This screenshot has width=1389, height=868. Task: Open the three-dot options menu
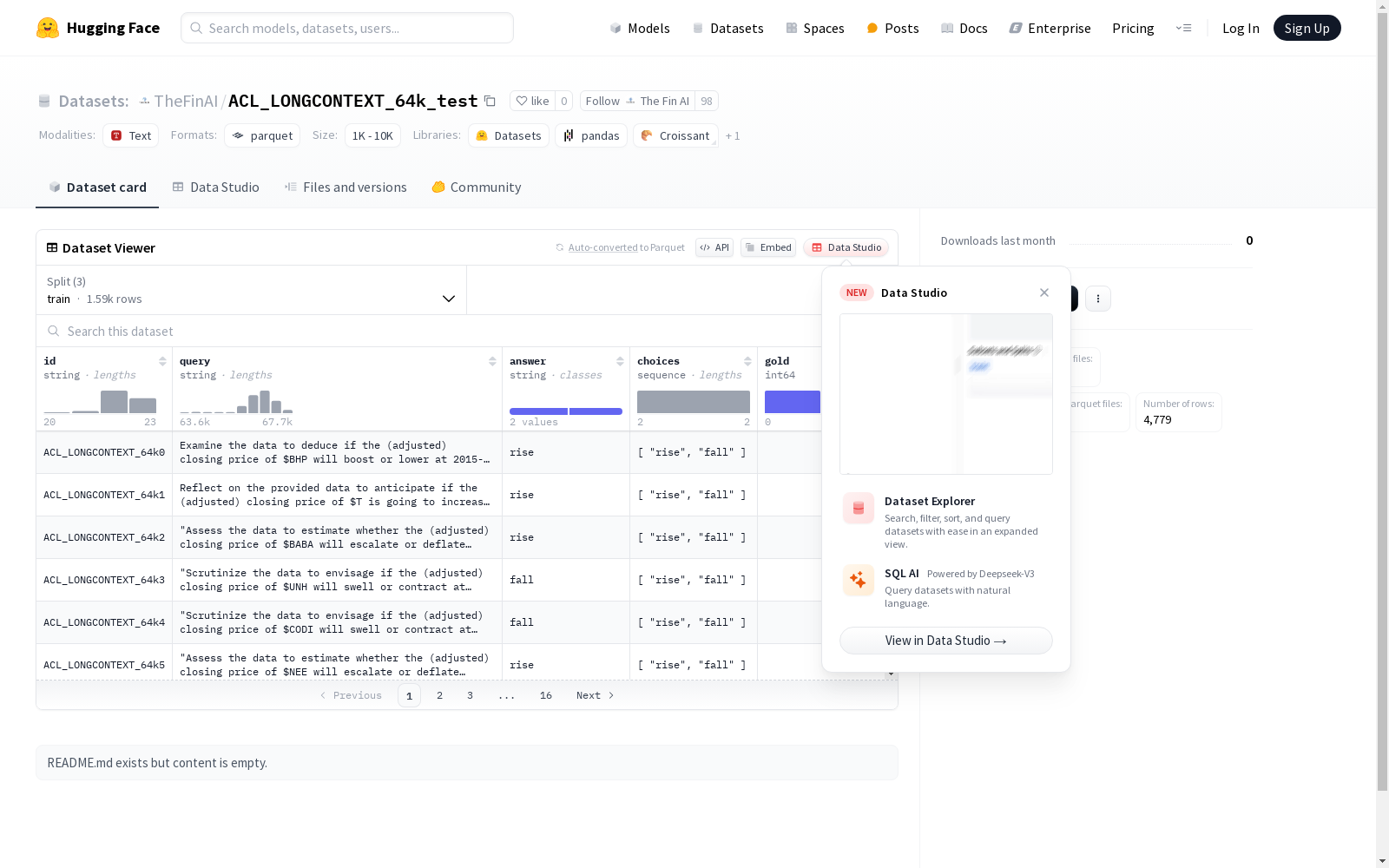click(x=1098, y=299)
